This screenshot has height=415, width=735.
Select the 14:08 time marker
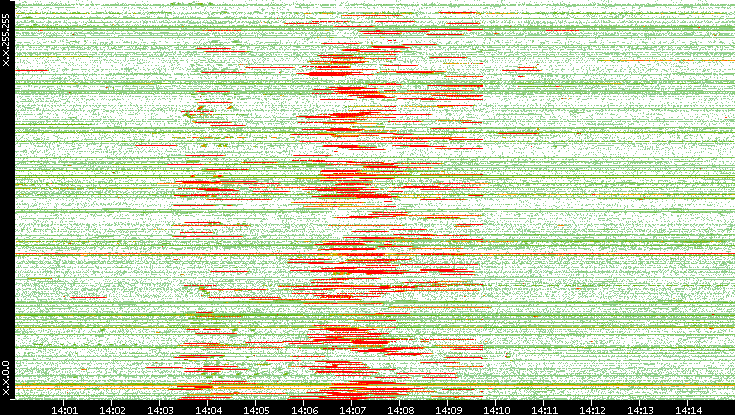pyautogui.click(x=400, y=408)
